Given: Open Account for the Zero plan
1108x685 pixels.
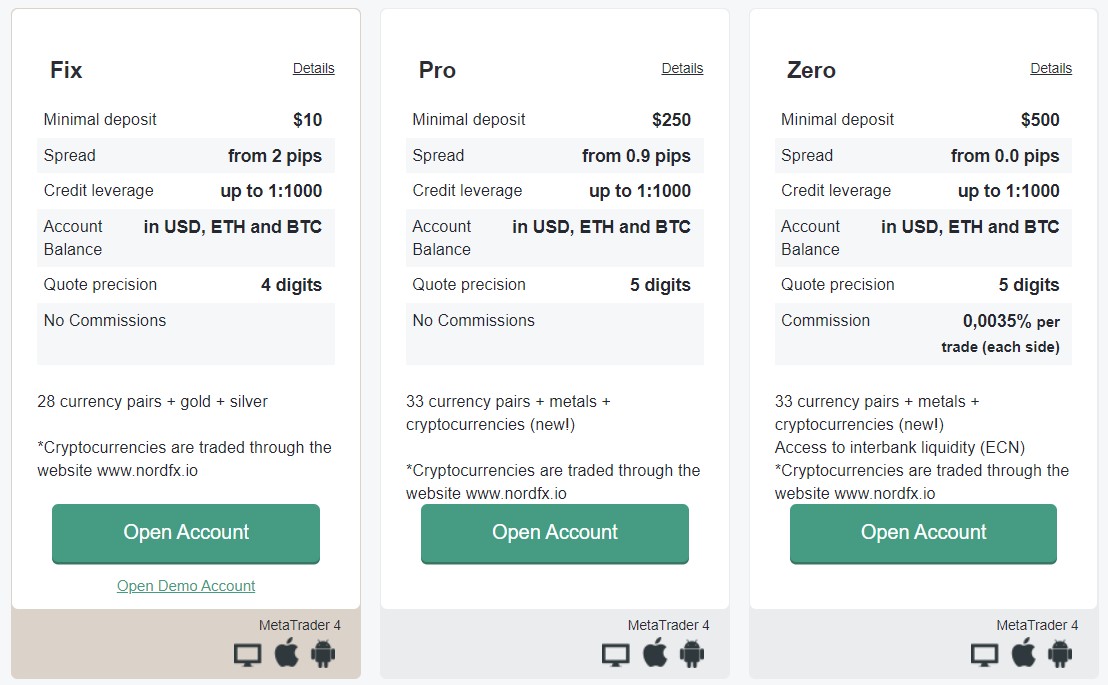Looking at the screenshot, I should (x=924, y=534).
